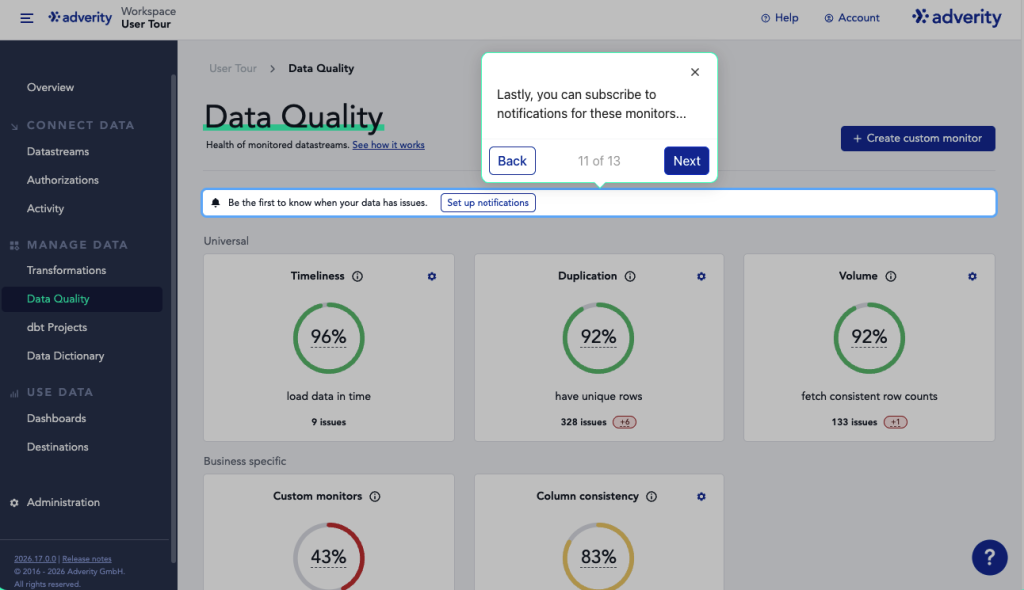Click the Administration gear icon
This screenshot has width=1024, height=590.
pyautogui.click(x=14, y=502)
